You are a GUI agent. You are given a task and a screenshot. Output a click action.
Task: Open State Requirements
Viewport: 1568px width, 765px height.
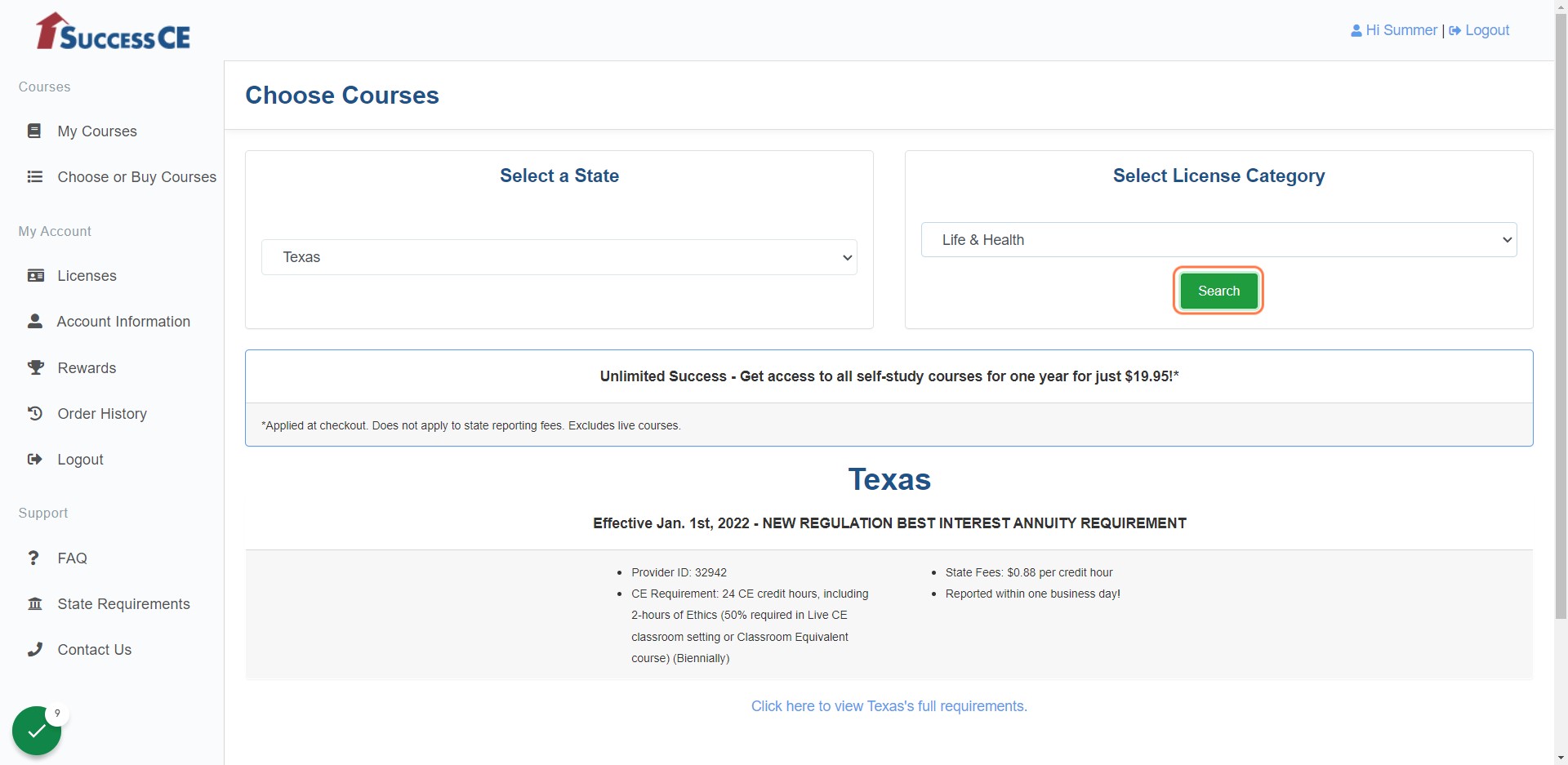tap(124, 603)
